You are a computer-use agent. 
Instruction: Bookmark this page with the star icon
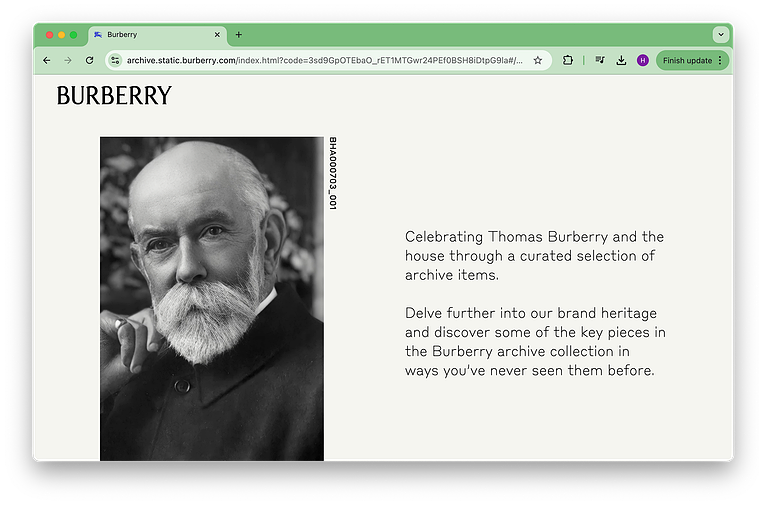538,61
